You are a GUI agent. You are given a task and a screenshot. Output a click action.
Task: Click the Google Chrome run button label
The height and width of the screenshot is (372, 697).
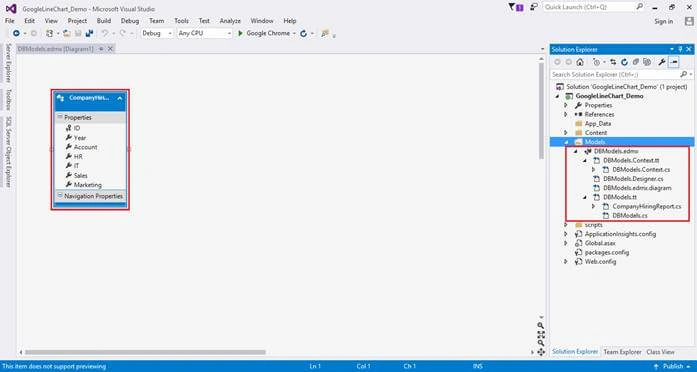click(268, 33)
